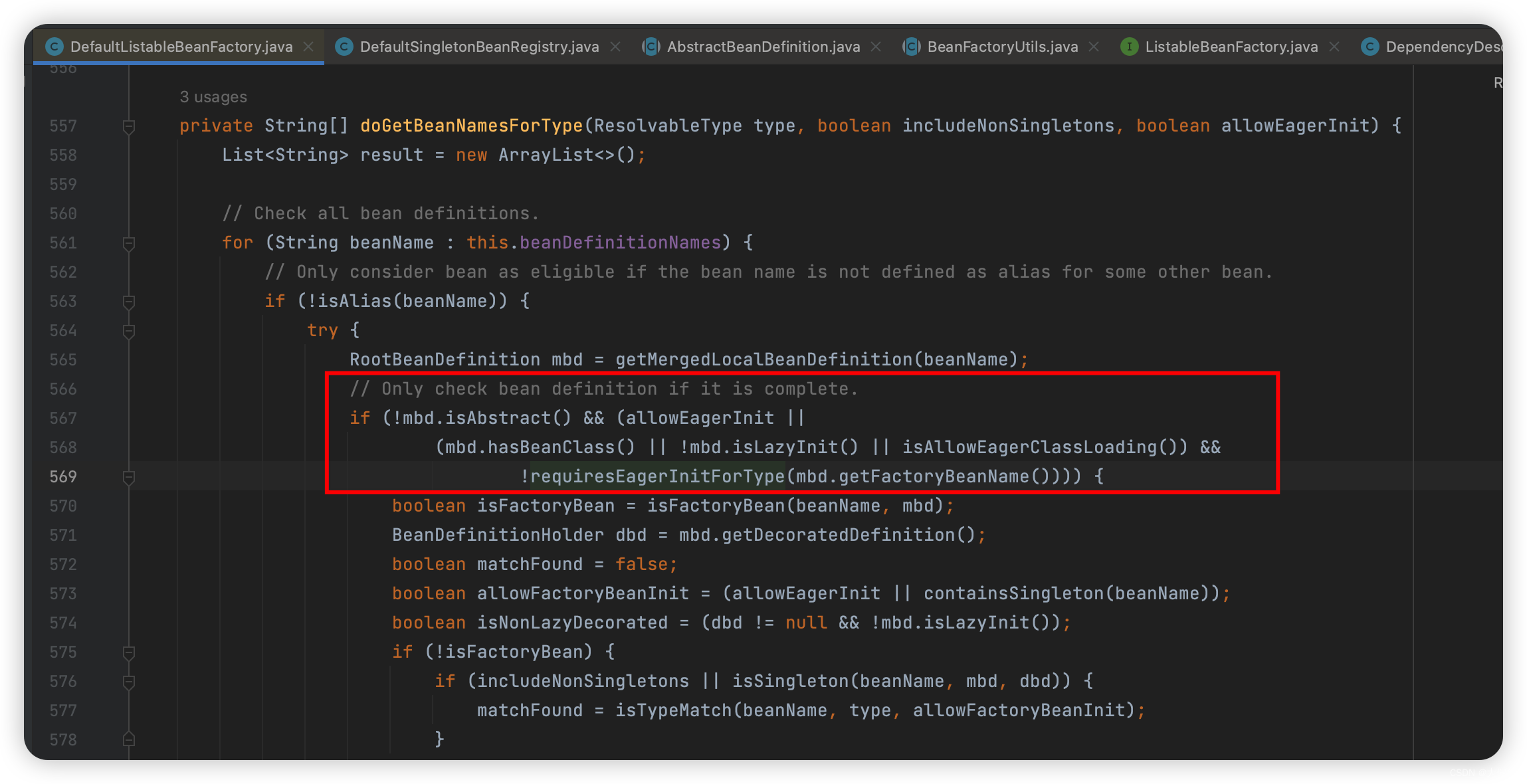The image size is (1527, 784).
Task: Collapse the try block fold at line 564
Action: pos(129,331)
